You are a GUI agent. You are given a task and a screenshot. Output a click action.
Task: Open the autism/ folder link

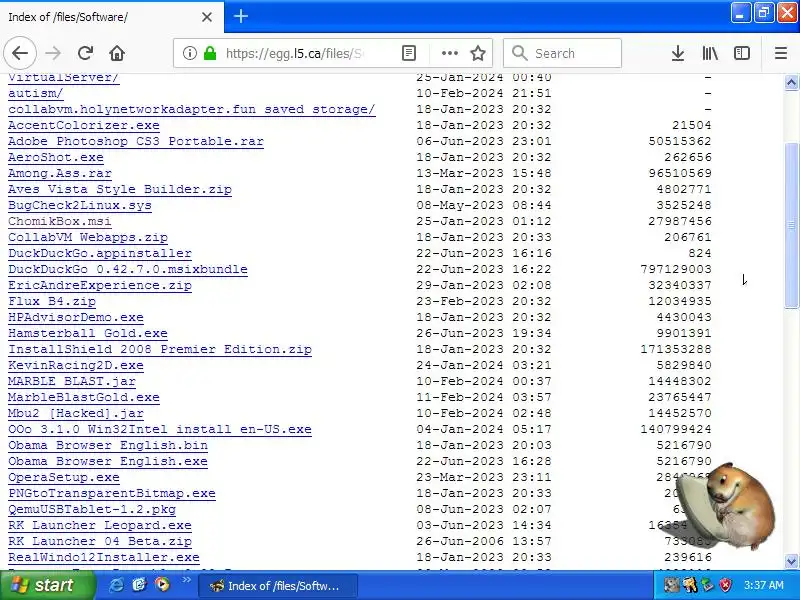pos(36,93)
